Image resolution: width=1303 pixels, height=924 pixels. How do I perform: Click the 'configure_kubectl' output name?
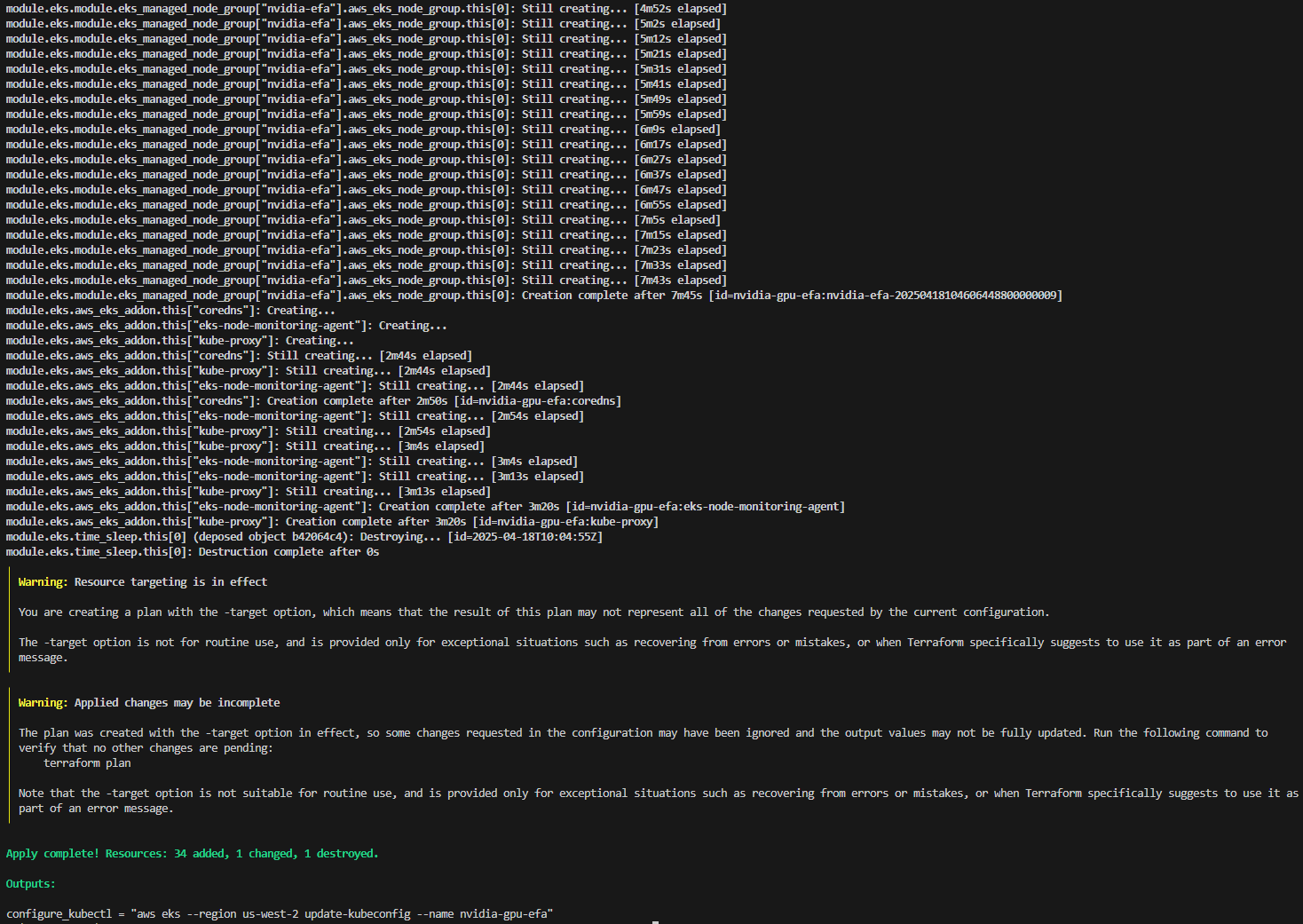point(59,914)
